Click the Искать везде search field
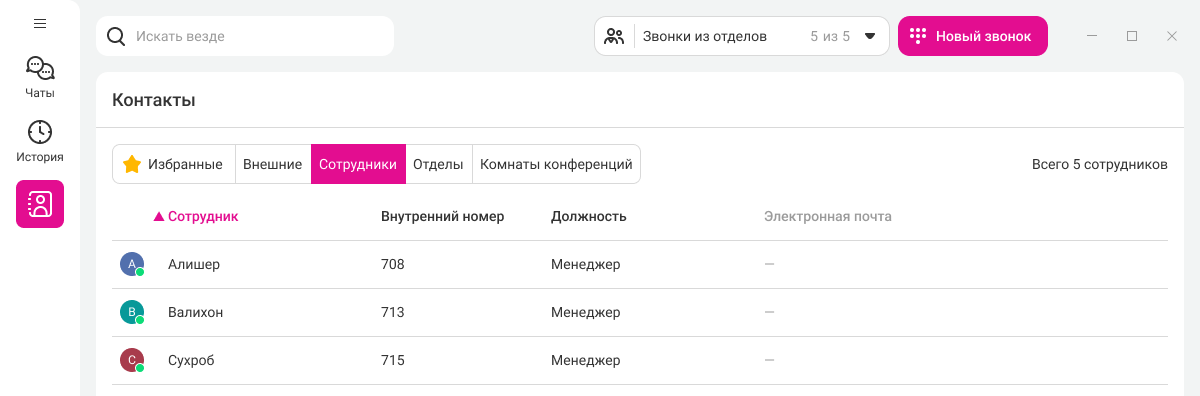Viewport: 1200px width, 396px height. click(x=245, y=36)
